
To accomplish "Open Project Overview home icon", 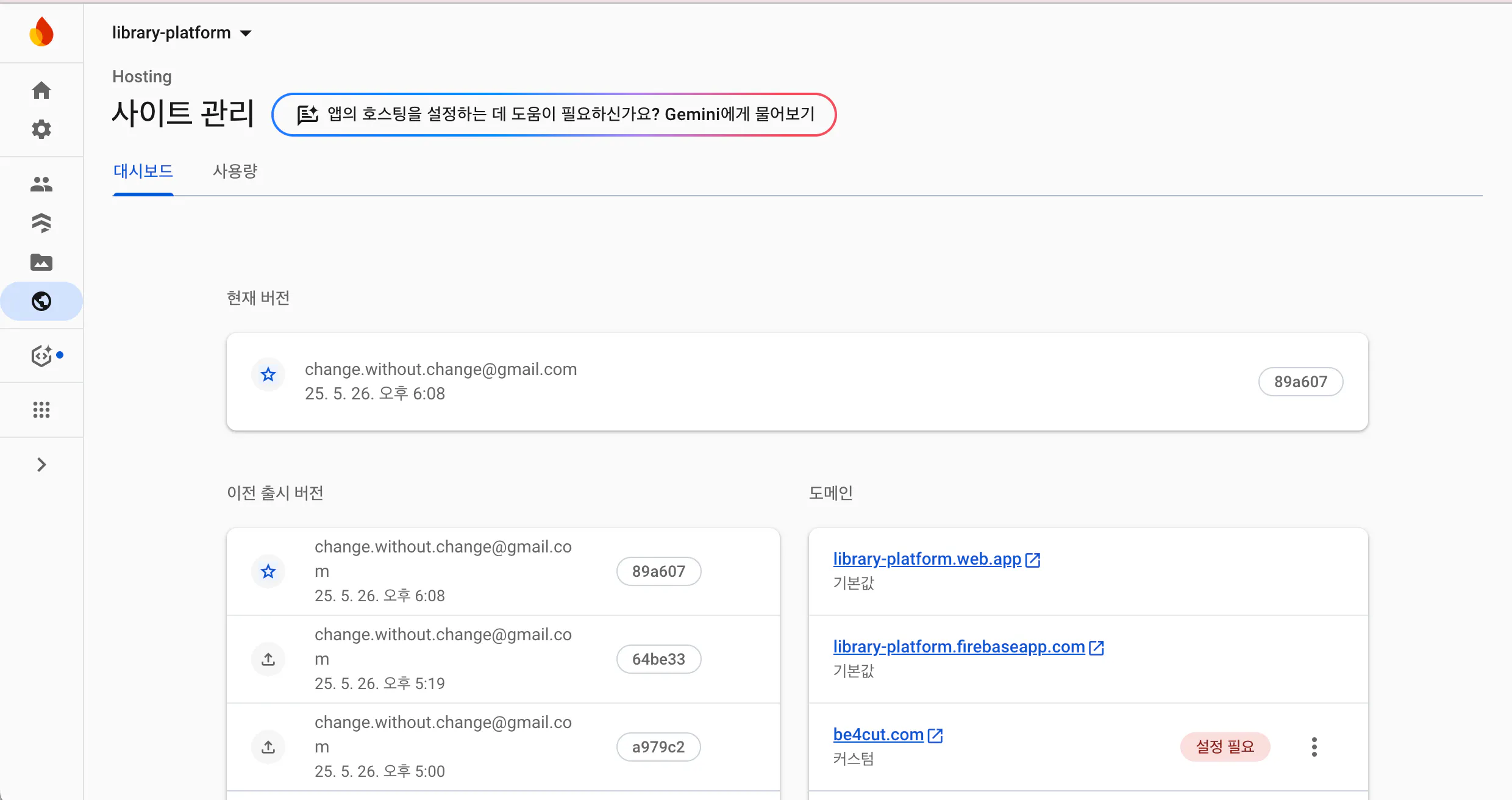I will point(41,90).
